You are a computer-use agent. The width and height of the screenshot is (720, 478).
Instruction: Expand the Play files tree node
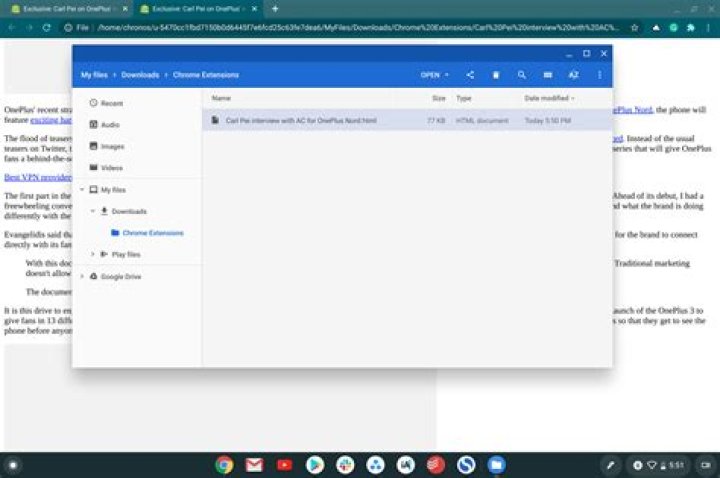93,254
